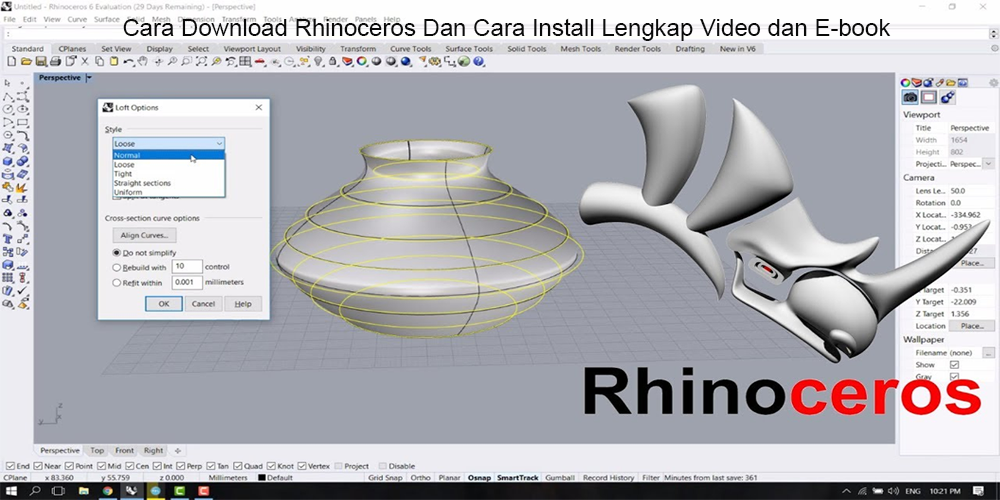Viewport: 1000px width, 500px height.
Task: Click the Location Place... button
Action: pyautogui.click(x=972, y=326)
